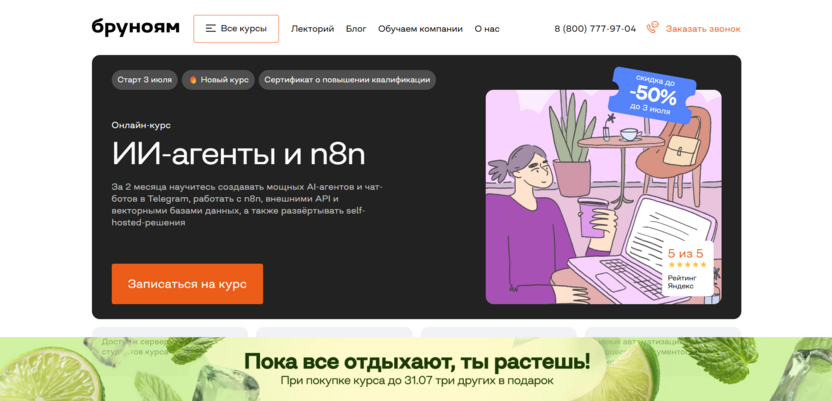Navigate to О нас

point(487,29)
